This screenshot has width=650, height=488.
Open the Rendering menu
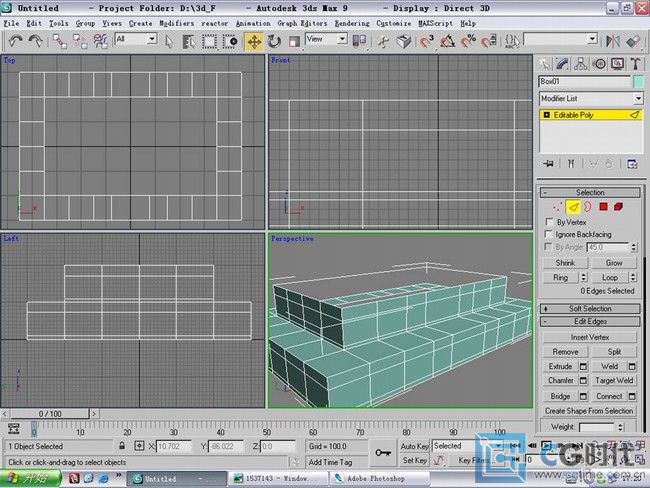tap(352, 24)
